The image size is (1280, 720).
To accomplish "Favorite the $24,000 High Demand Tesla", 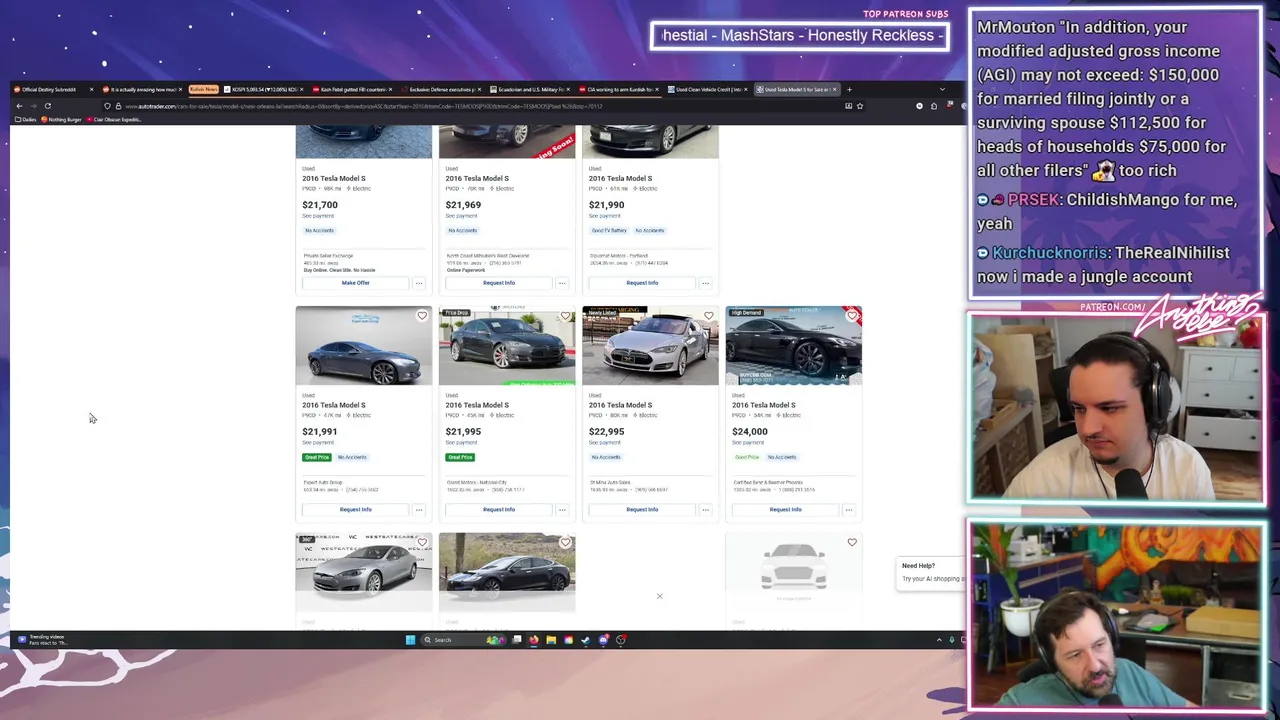I will tap(851, 316).
